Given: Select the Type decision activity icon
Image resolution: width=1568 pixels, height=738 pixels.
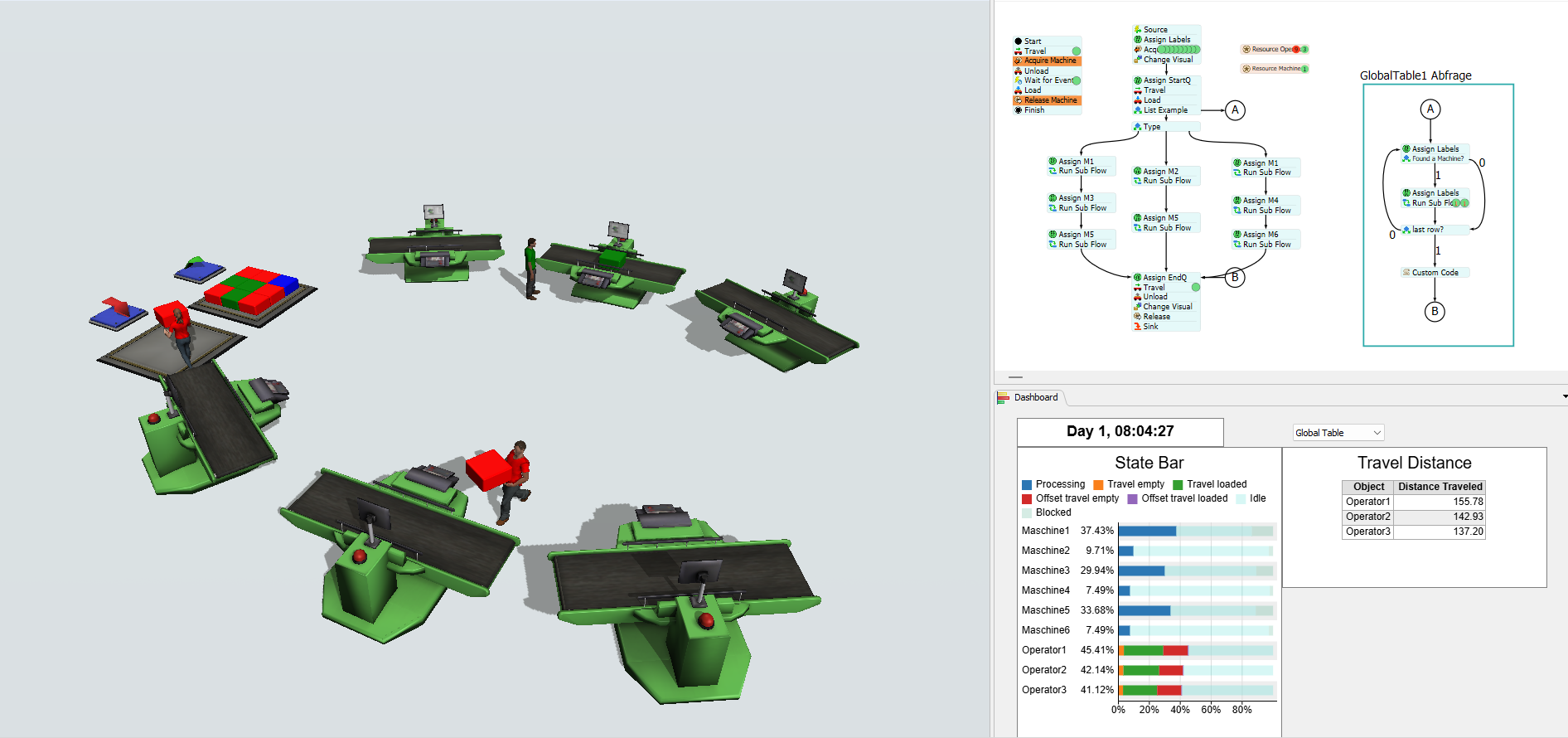Looking at the screenshot, I should (1138, 127).
